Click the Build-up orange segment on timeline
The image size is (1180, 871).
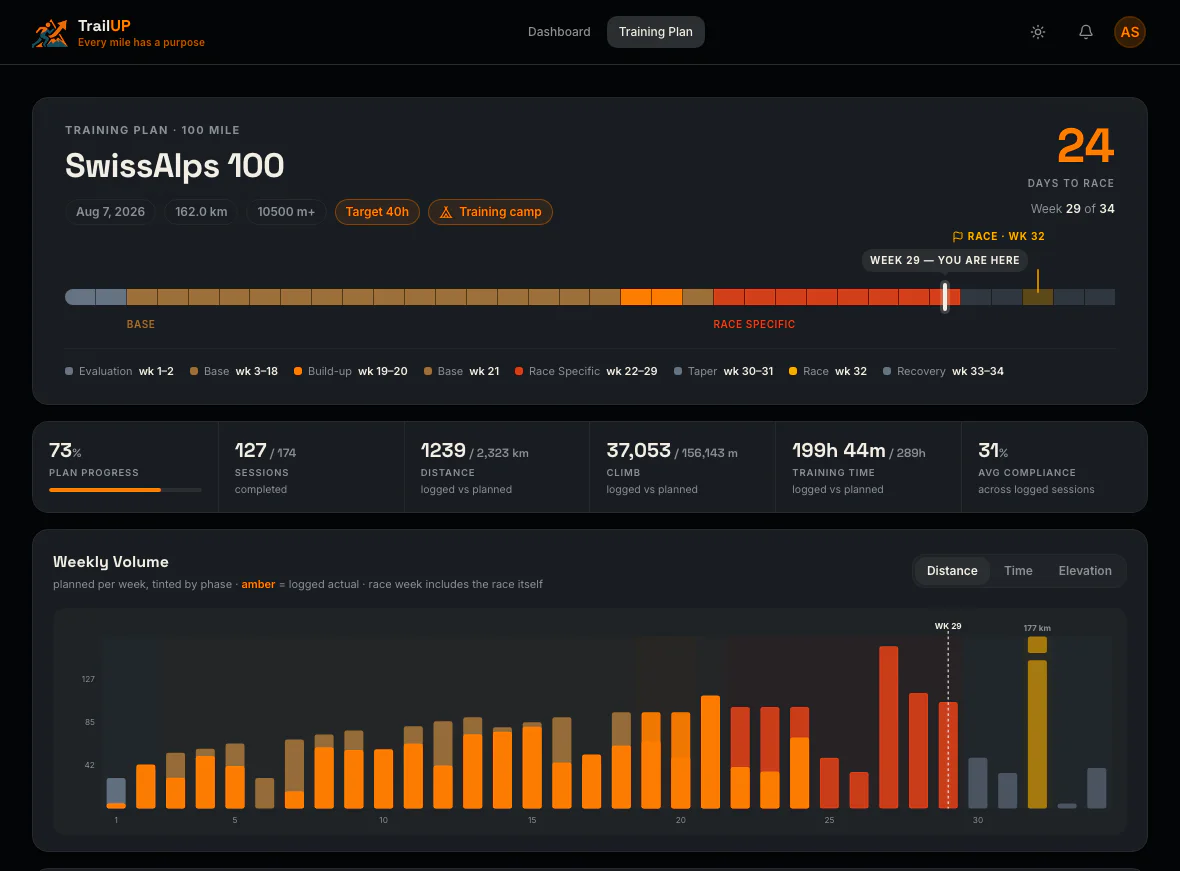pos(651,297)
